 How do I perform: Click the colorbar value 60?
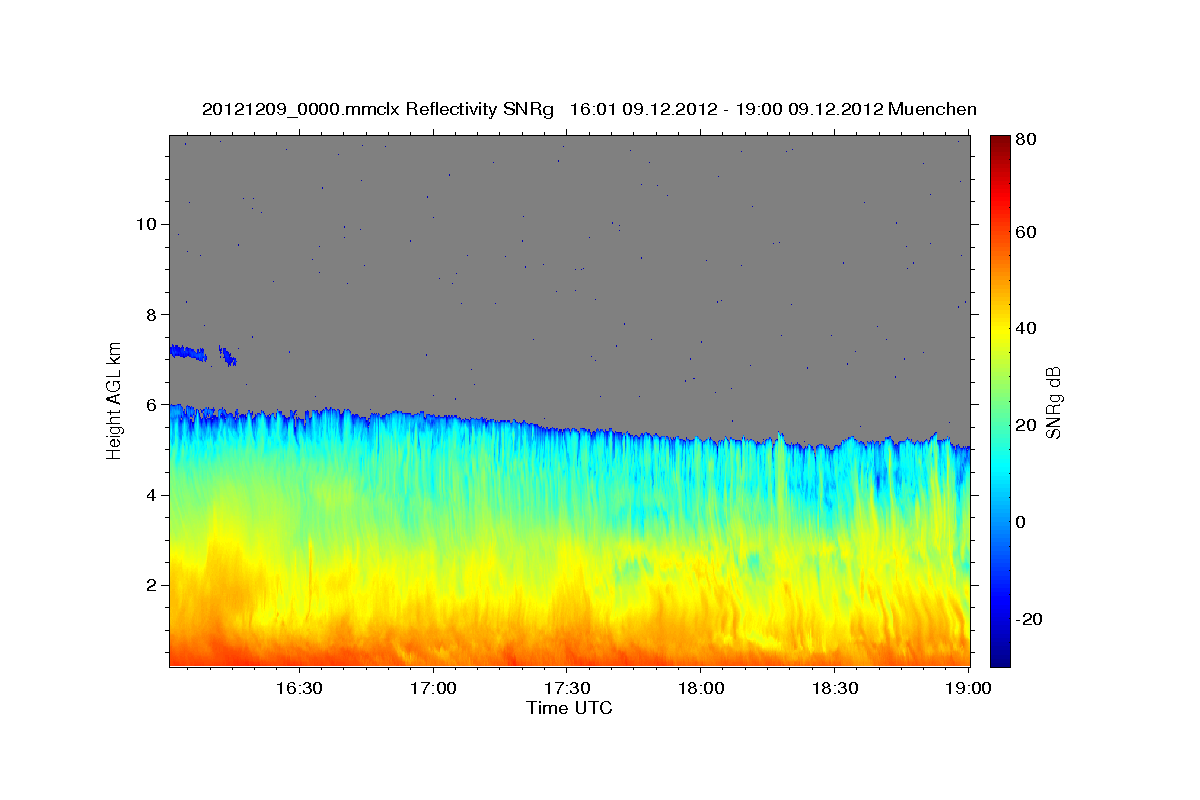pos(1027,232)
